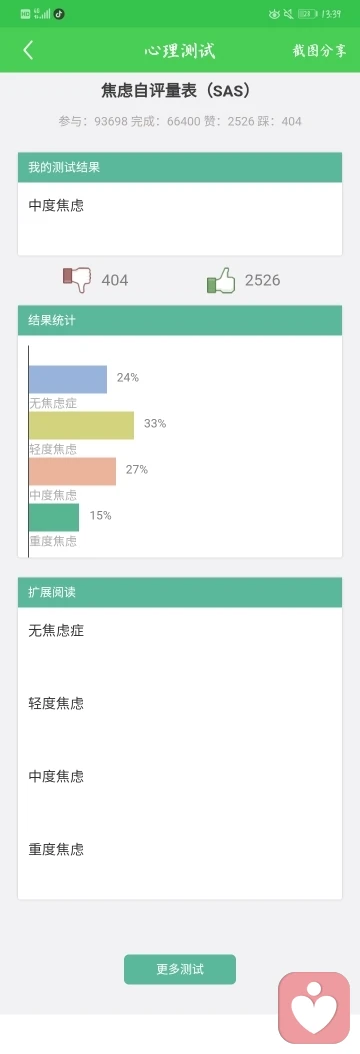Tap the thumbs-up like icon

pos(221,280)
